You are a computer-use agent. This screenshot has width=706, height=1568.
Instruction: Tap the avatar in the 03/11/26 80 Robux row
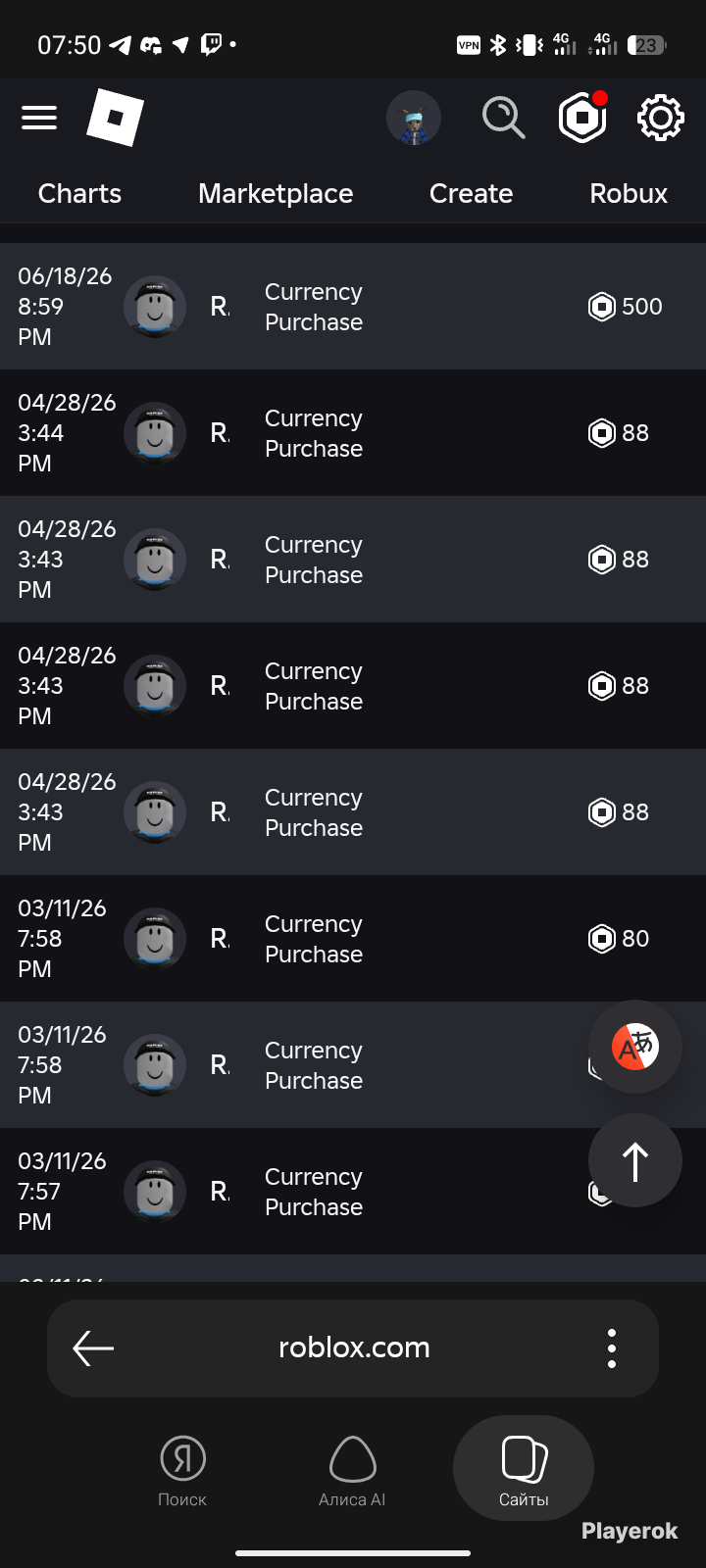(x=155, y=939)
